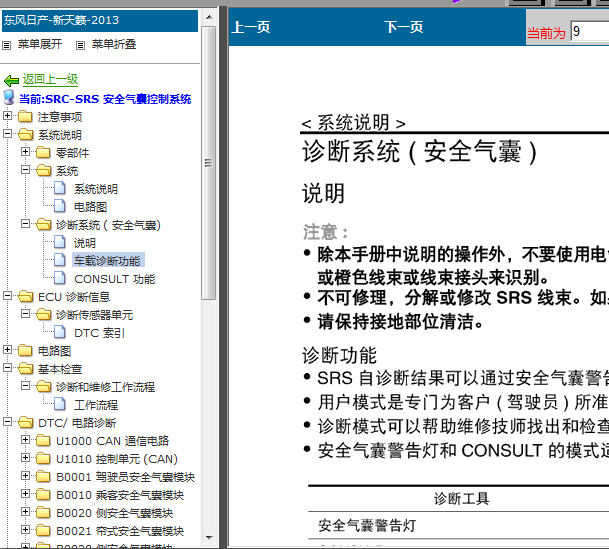
Task: Click the 基本检查 folder icon
Action: click(25, 368)
